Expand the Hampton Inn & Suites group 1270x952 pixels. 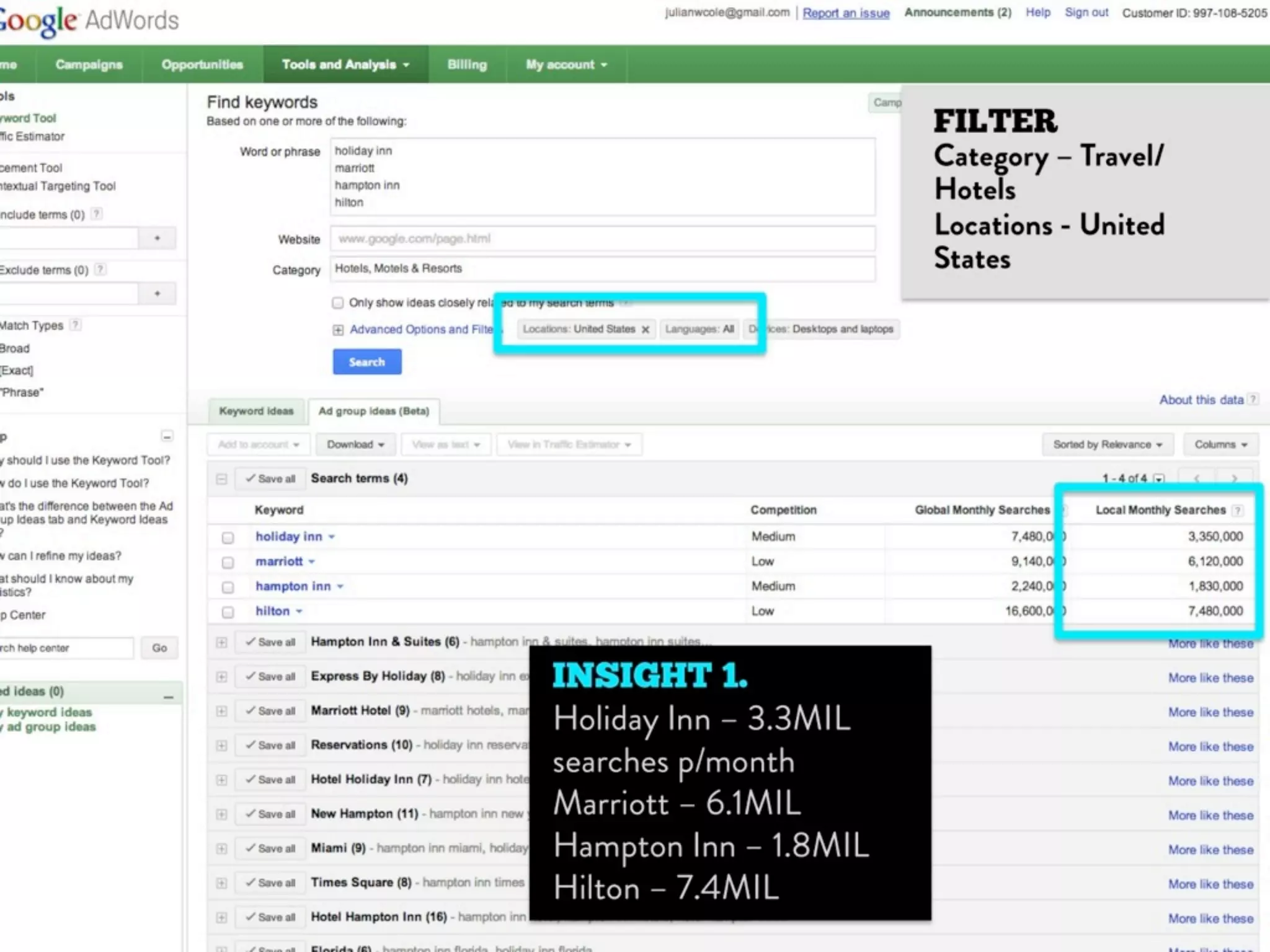[x=221, y=642]
